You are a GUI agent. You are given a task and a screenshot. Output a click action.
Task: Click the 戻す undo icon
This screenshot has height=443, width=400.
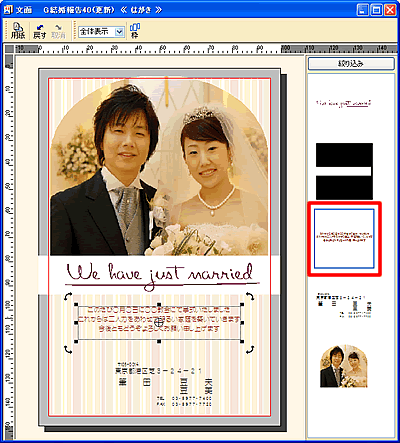(39, 31)
